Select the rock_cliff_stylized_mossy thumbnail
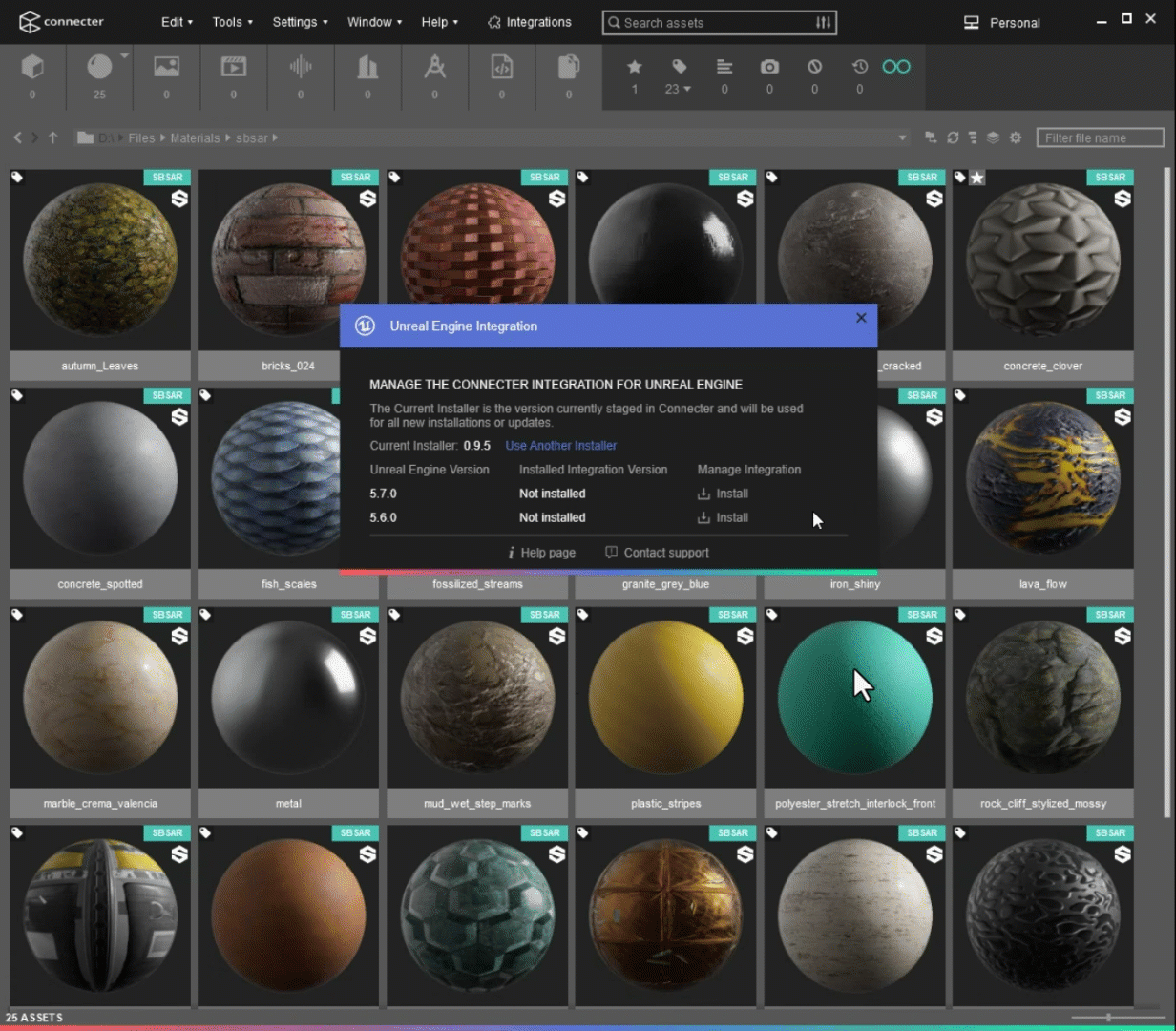The image size is (1176, 1031). click(x=1043, y=697)
